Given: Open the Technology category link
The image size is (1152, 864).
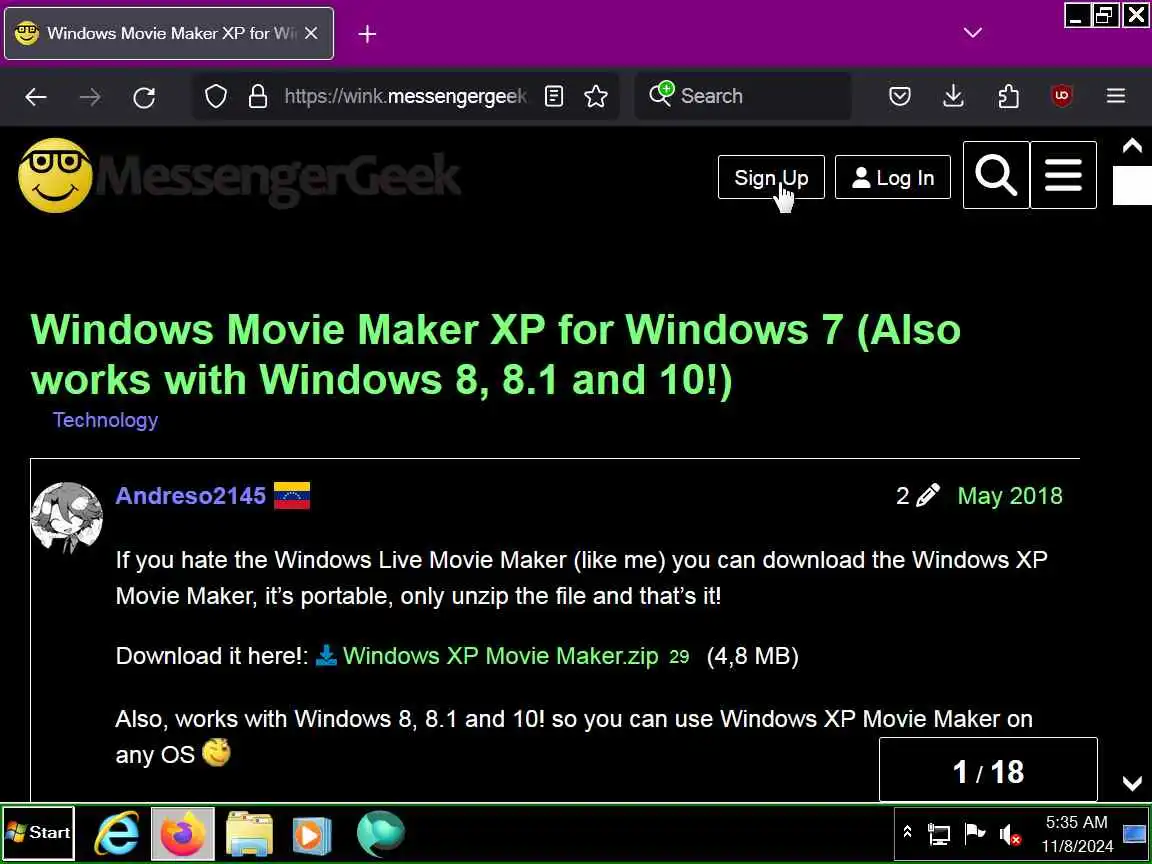Looking at the screenshot, I should point(105,420).
